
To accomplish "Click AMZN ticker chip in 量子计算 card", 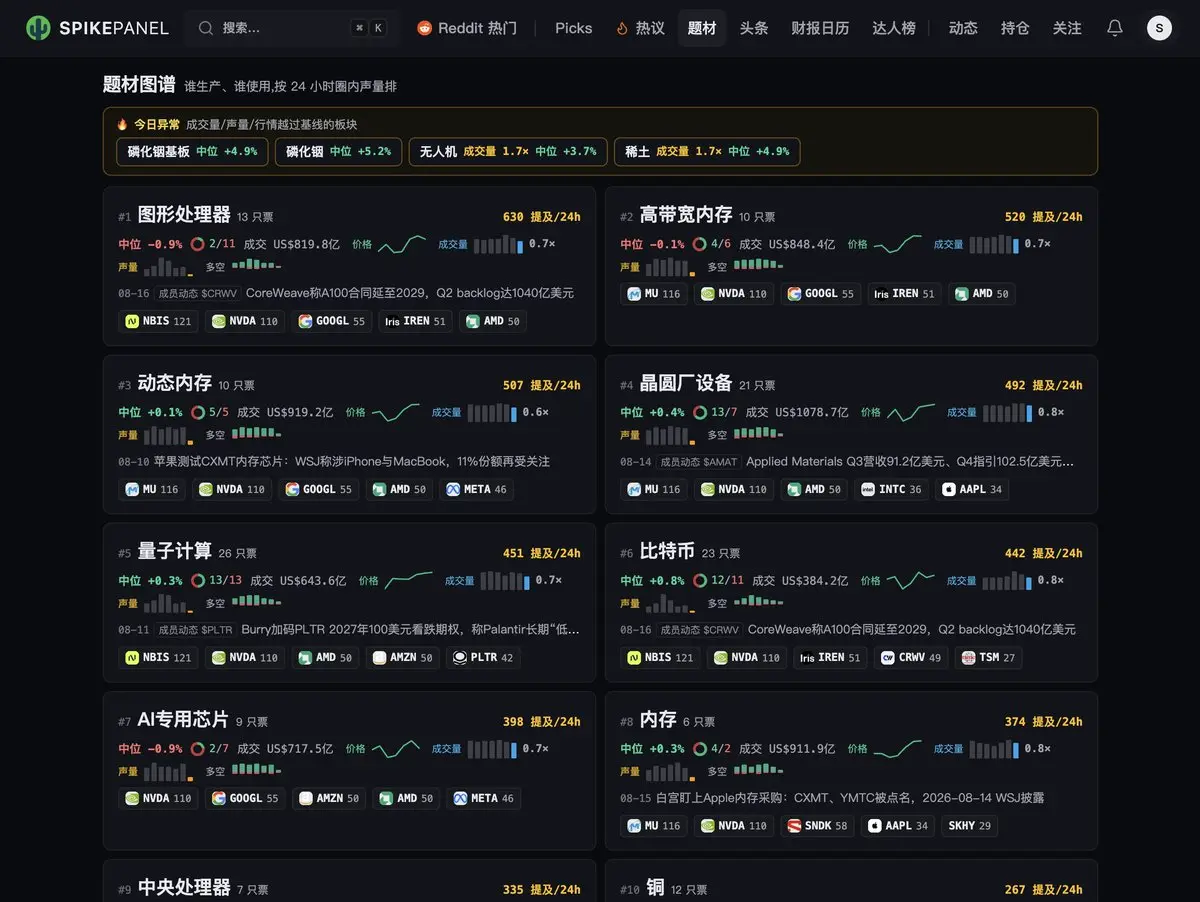I will click(403, 657).
